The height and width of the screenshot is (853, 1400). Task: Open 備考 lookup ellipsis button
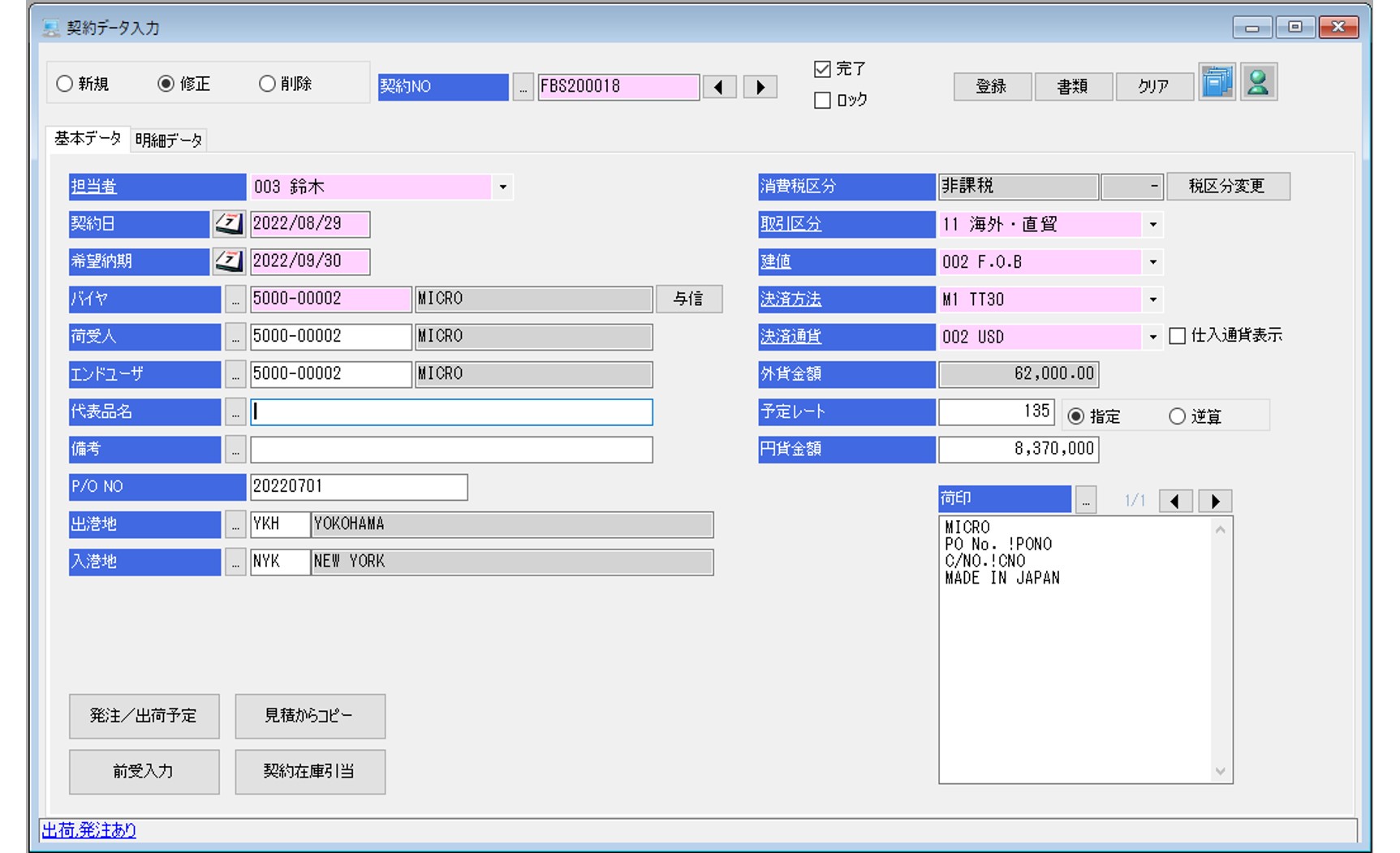(235, 449)
